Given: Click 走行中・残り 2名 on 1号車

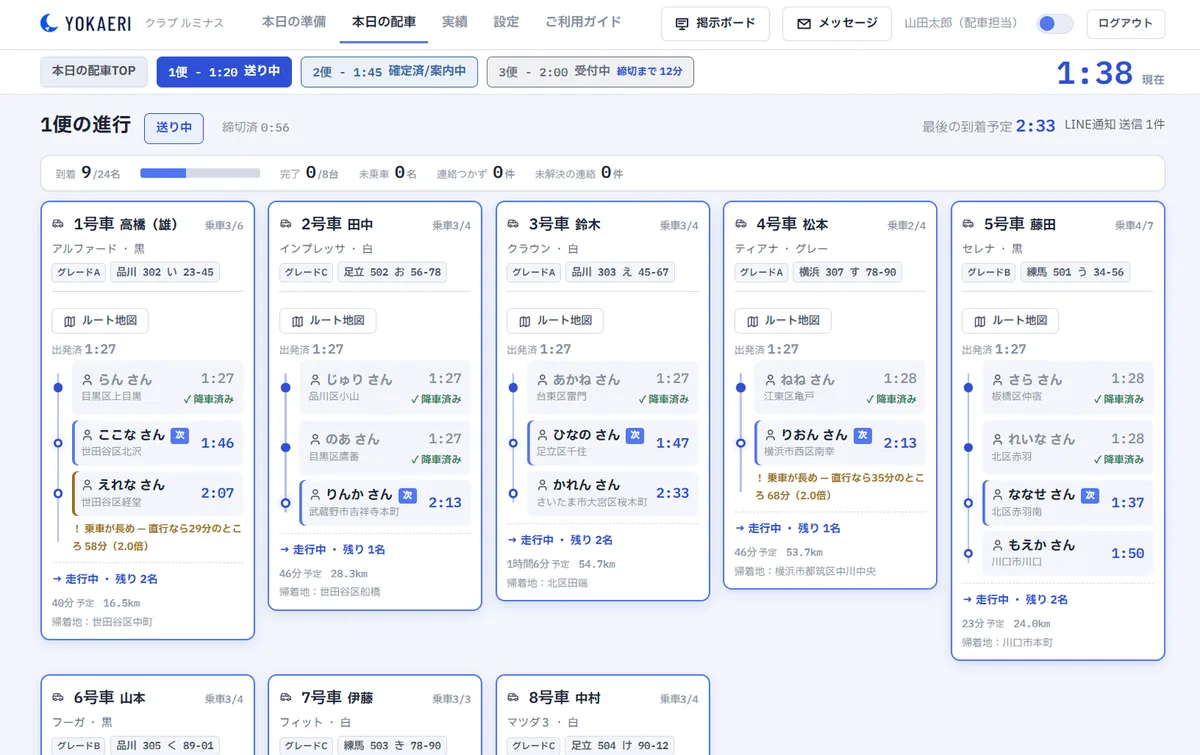Looking at the screenshot, I should click(x=105, y=579).
